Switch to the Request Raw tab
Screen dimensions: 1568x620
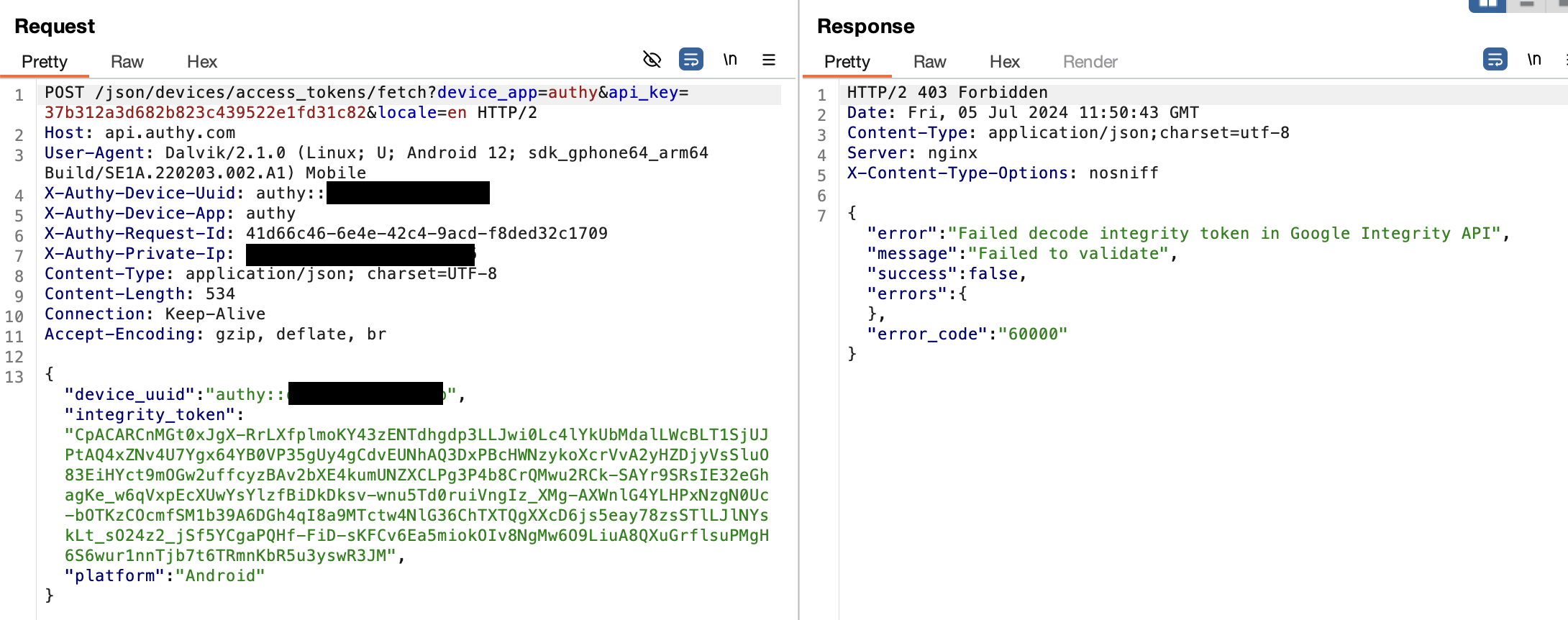(127, 62)
